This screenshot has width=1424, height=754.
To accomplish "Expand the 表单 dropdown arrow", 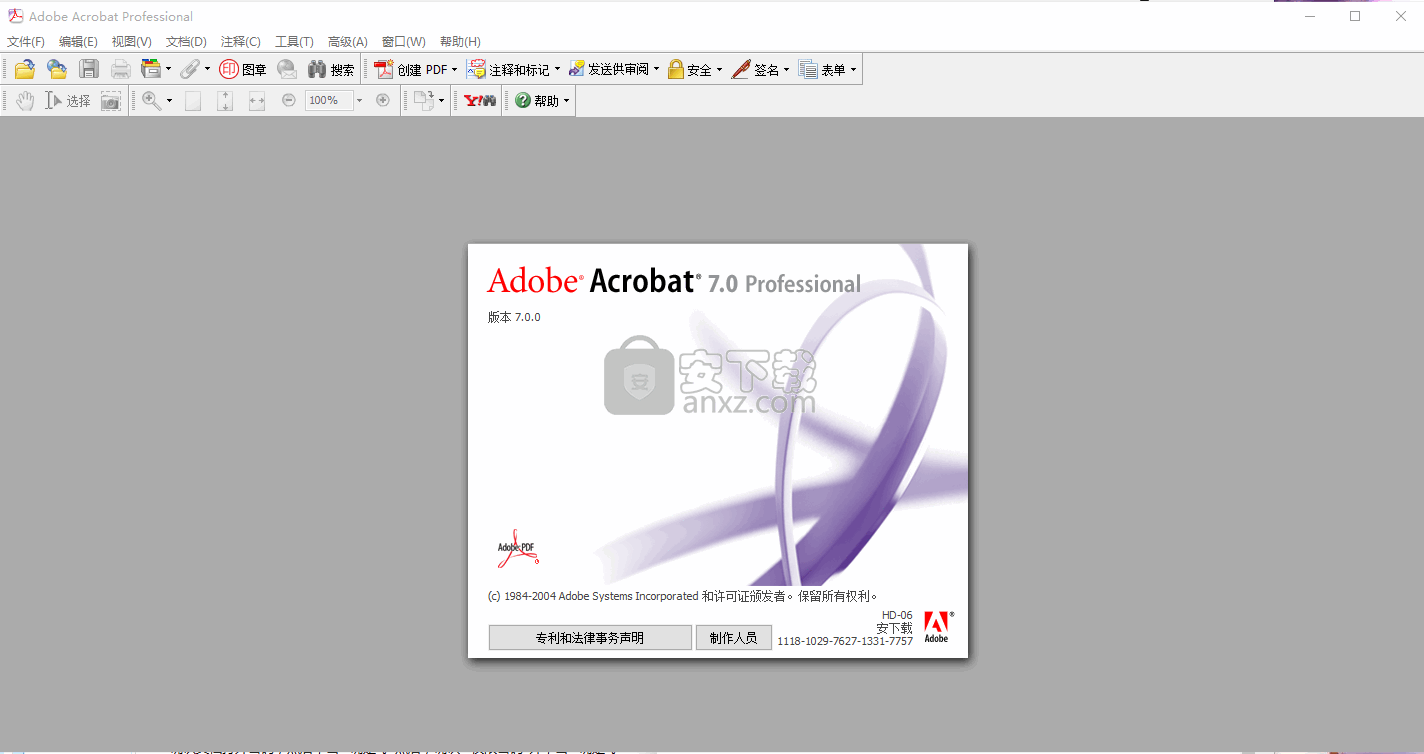I will [853, 69].
